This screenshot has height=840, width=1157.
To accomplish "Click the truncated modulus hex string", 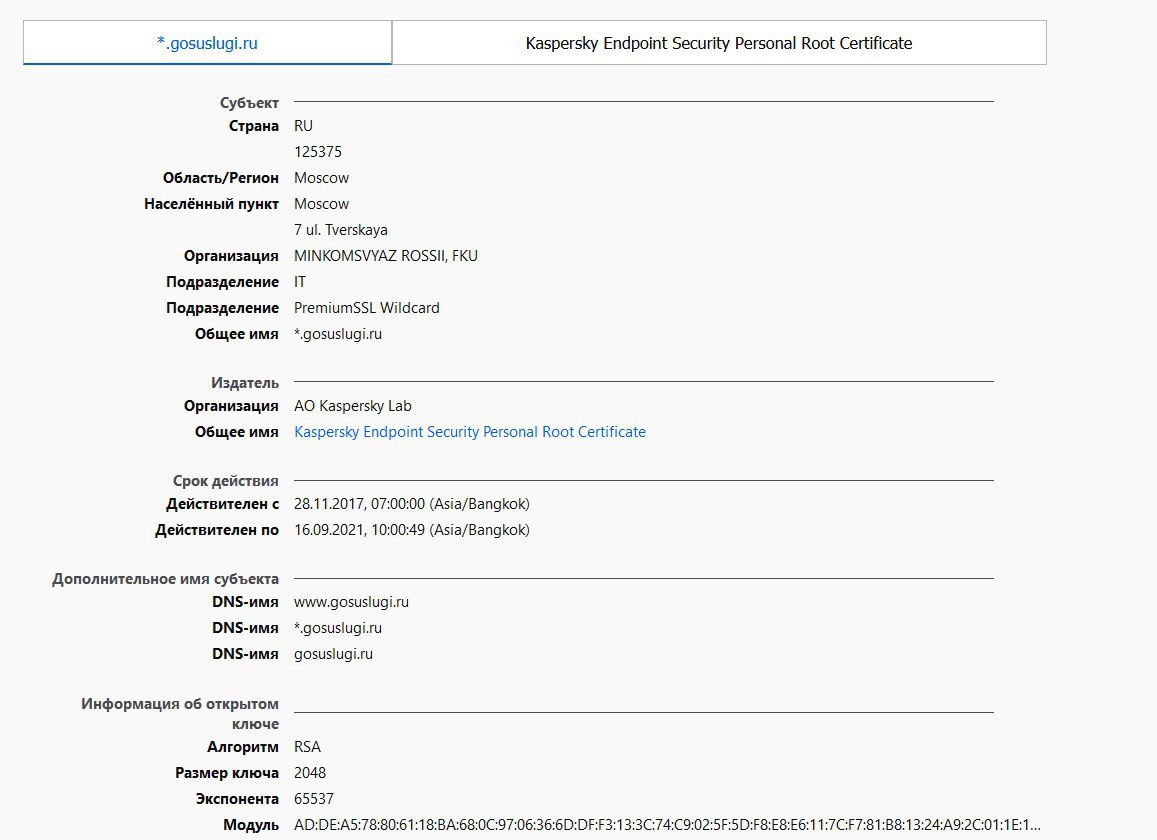I will click(x=667, y=825).
